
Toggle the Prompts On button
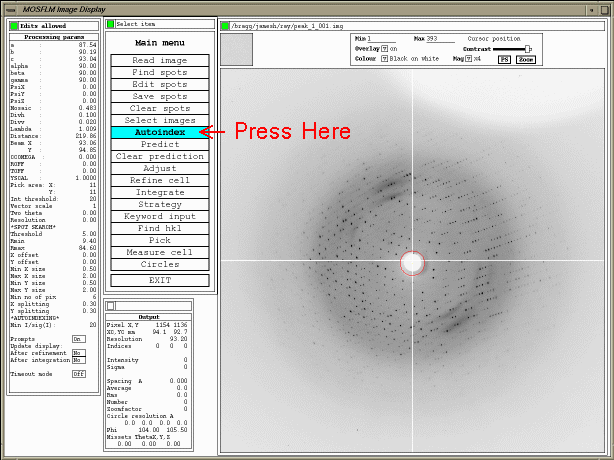click(79, 339)
